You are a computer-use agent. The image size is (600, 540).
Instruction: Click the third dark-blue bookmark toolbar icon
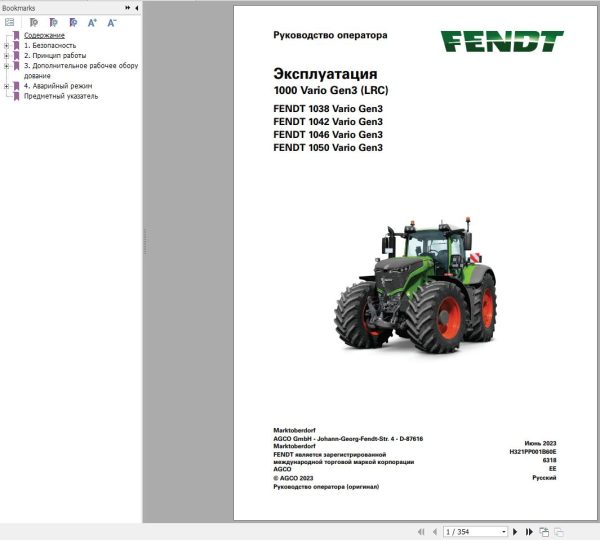(x=73, y=23)
